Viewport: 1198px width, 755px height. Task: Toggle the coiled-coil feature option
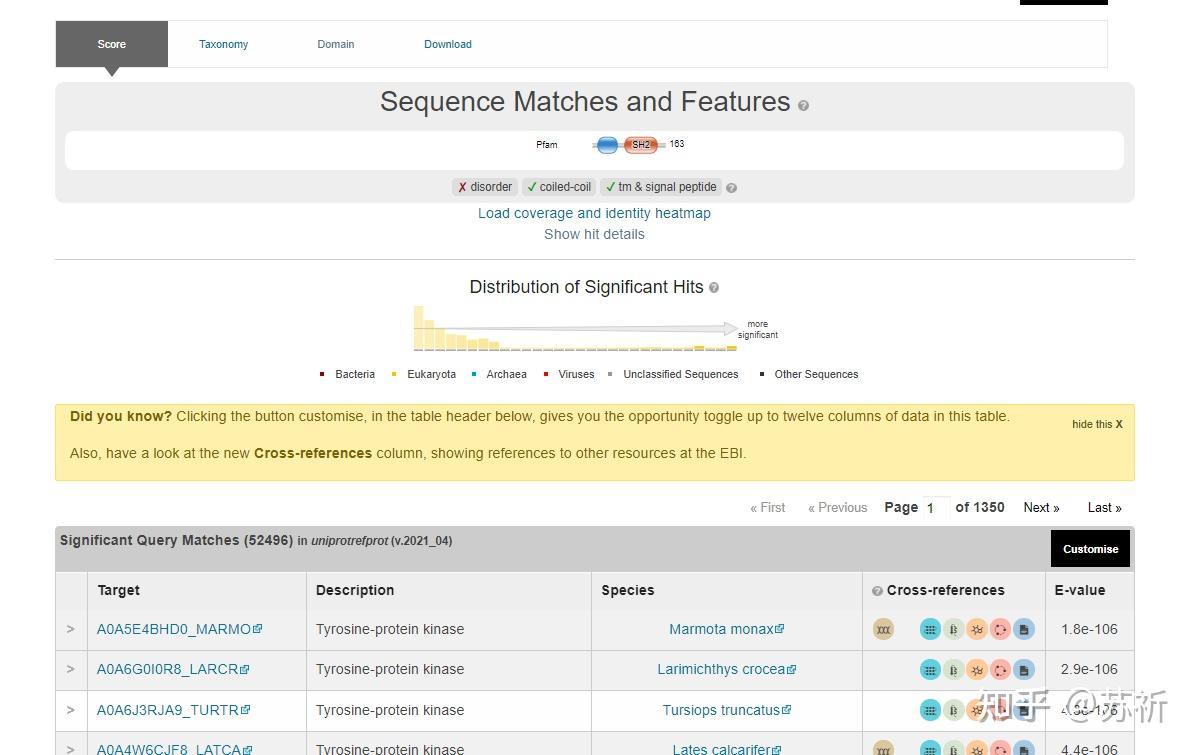pos(559,186)
